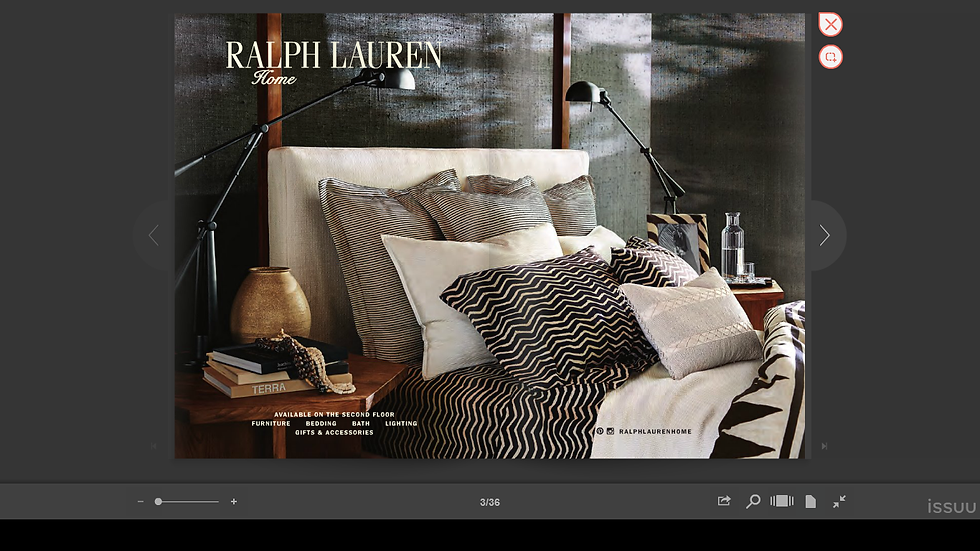The width and height of the screenshot is (980, 551).
Task: Switch to single page view icon
Action: (x=811, y=502)
